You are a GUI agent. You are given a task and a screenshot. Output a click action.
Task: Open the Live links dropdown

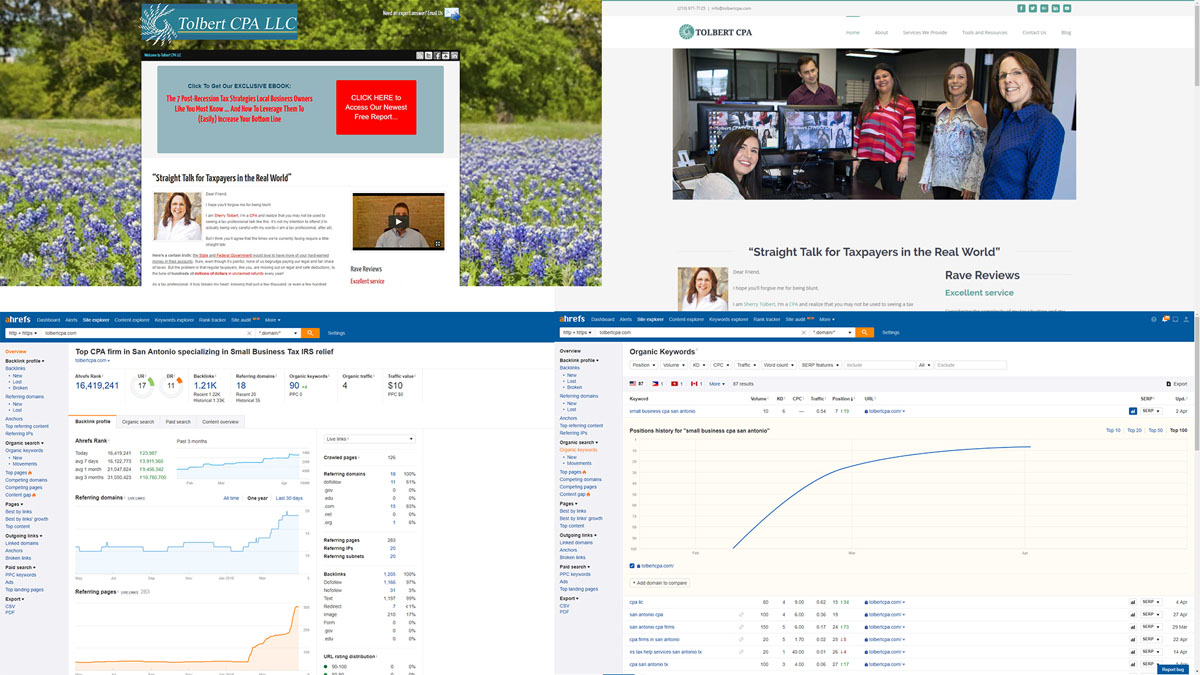pos(369,439)
